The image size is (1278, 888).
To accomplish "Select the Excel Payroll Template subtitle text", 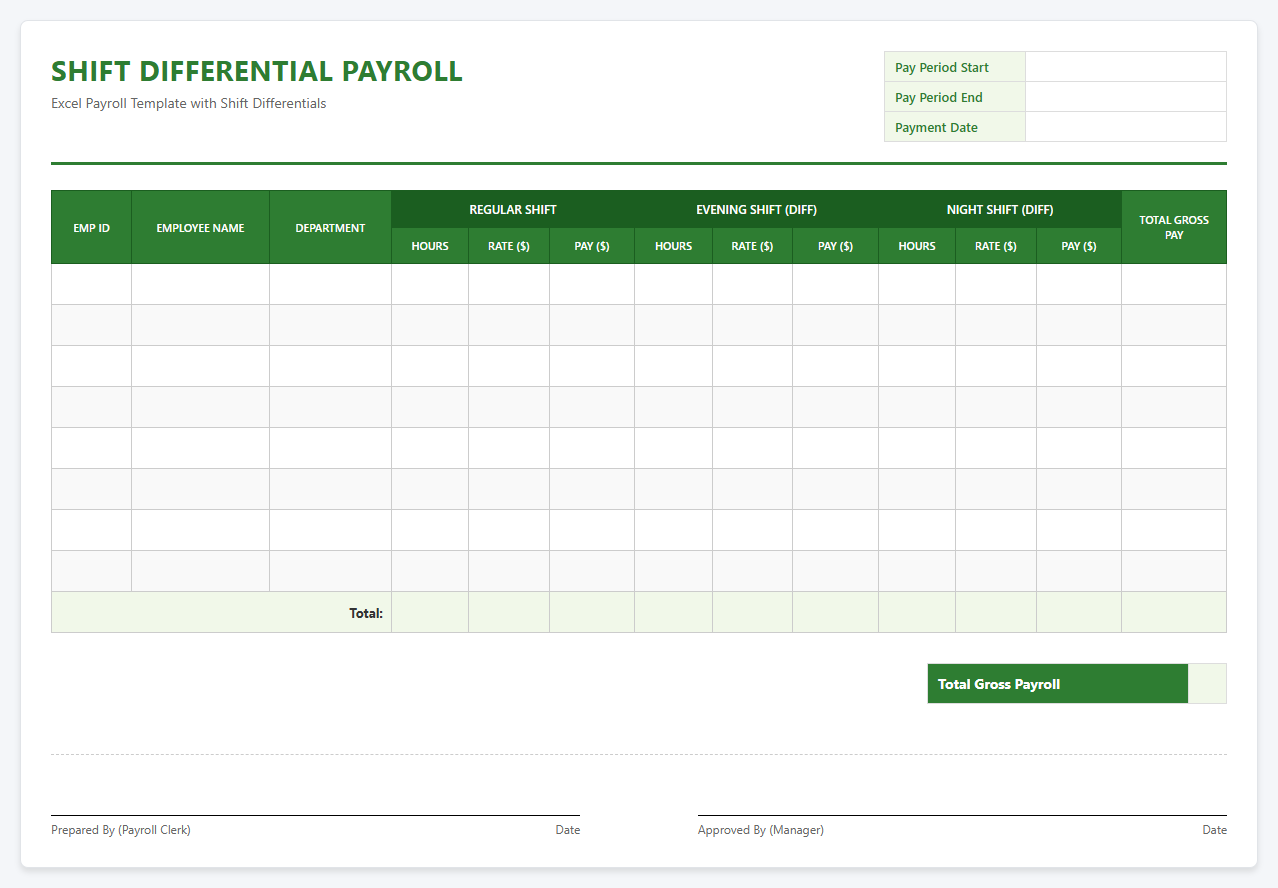I will coord(188,103).
